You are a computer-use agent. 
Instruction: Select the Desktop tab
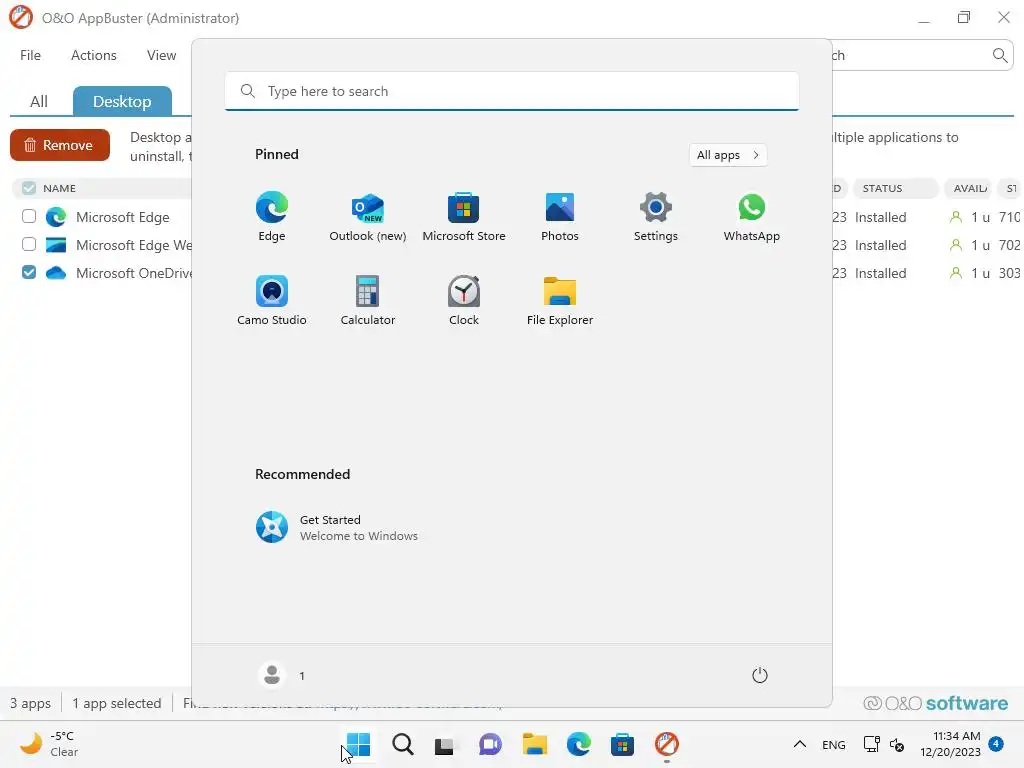122,101
